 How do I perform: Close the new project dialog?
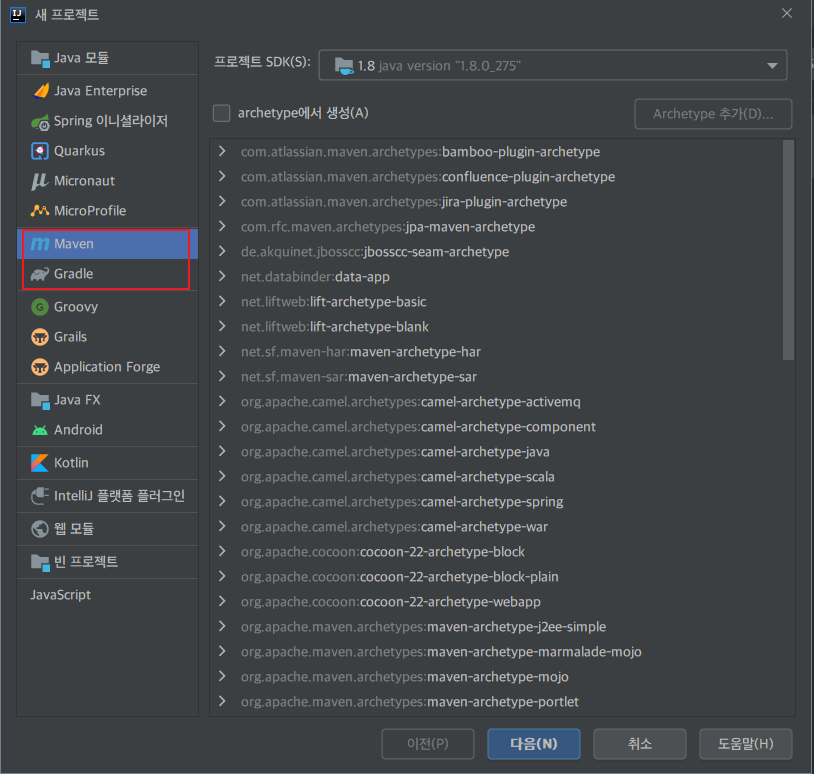coord(786,13)
